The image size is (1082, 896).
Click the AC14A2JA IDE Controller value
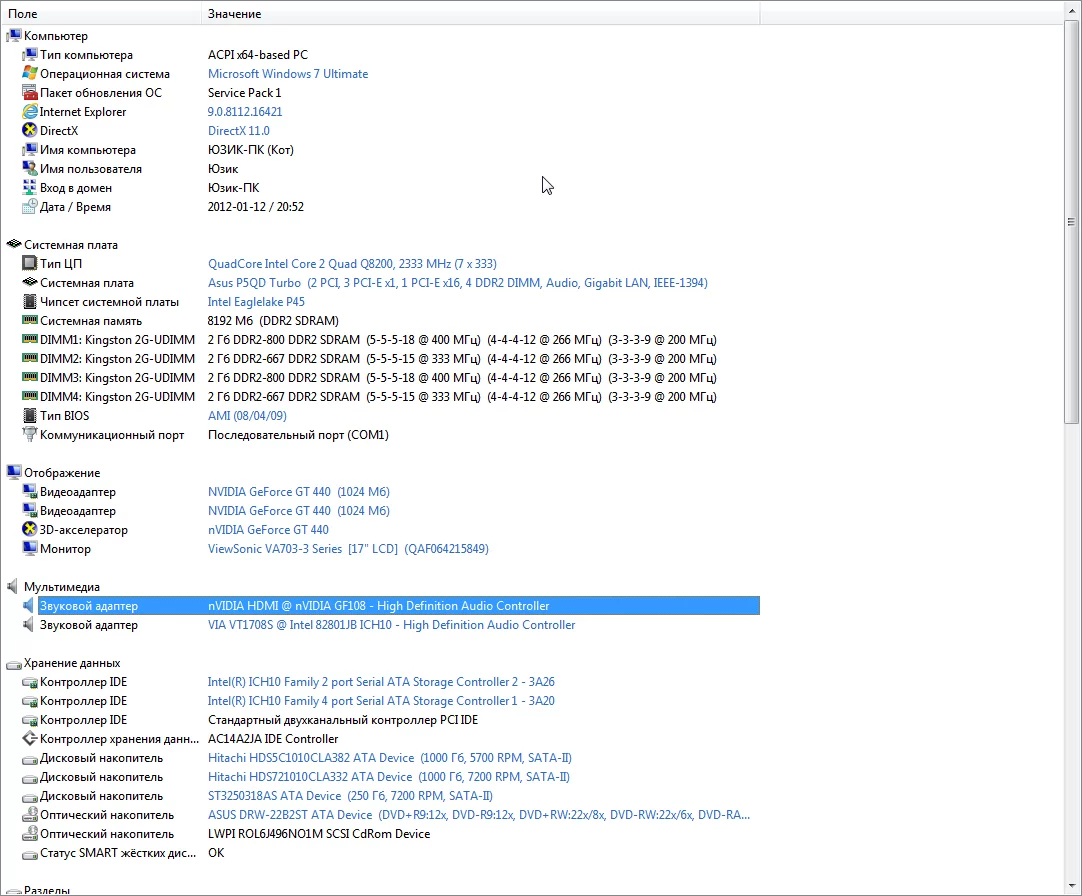[x=273, y=739]
